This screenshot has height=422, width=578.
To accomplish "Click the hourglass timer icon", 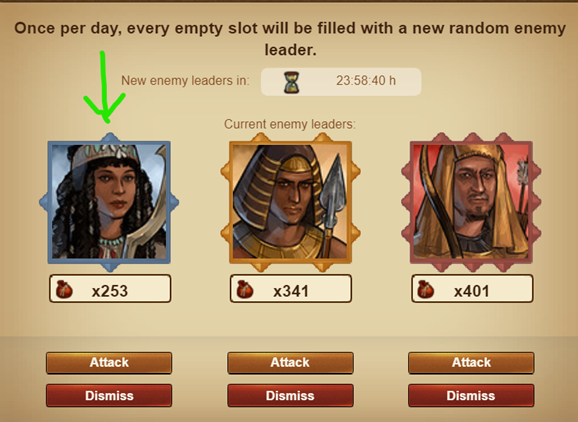I will pyautogui.click(x=291, y=82).
